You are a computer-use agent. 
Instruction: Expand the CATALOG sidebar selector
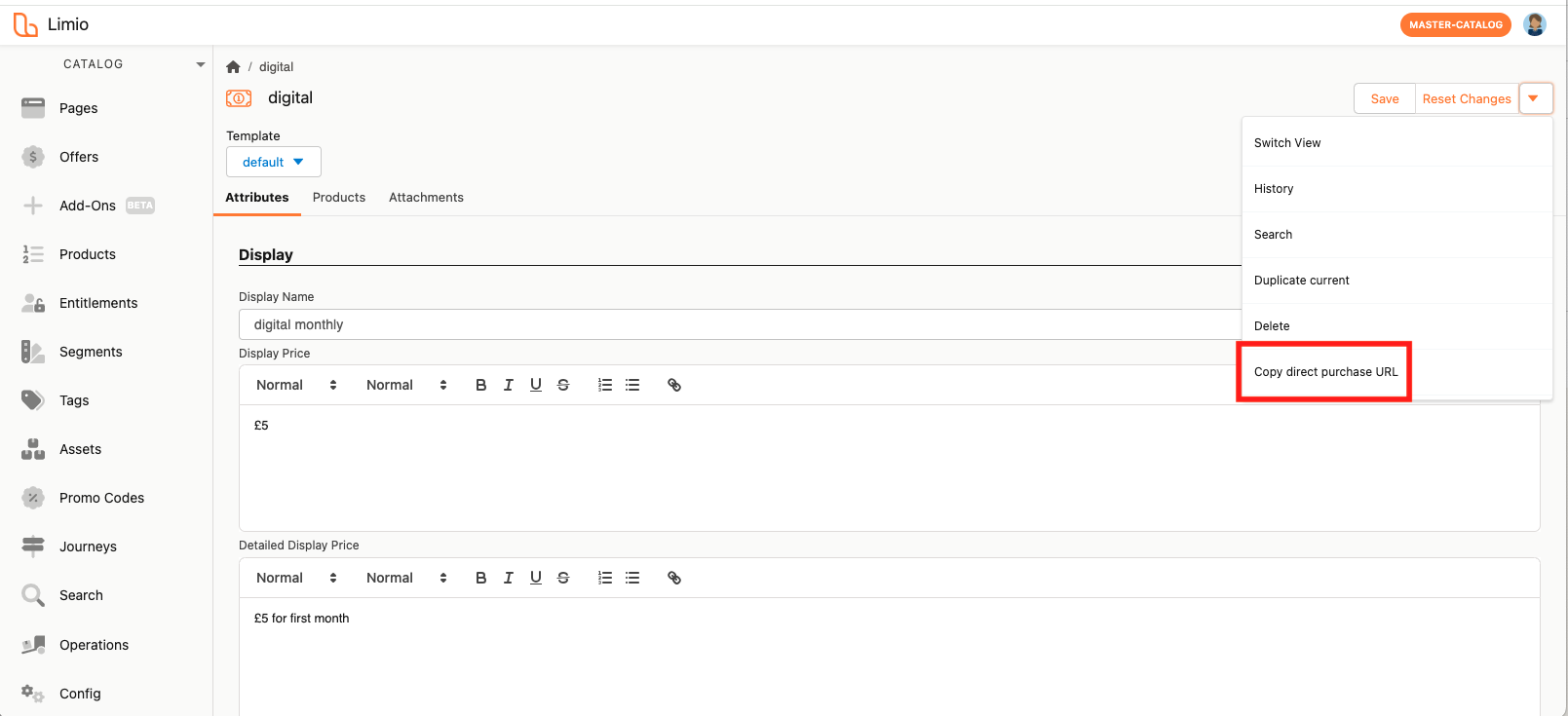point(133,64)
